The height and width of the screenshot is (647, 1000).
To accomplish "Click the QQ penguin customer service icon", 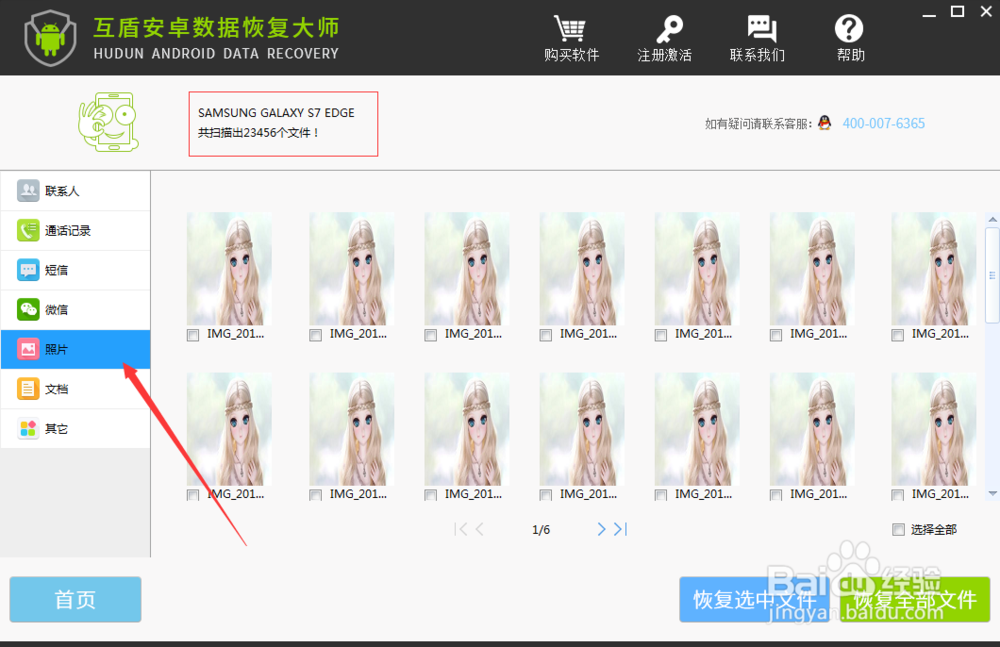I will point(825,123).
